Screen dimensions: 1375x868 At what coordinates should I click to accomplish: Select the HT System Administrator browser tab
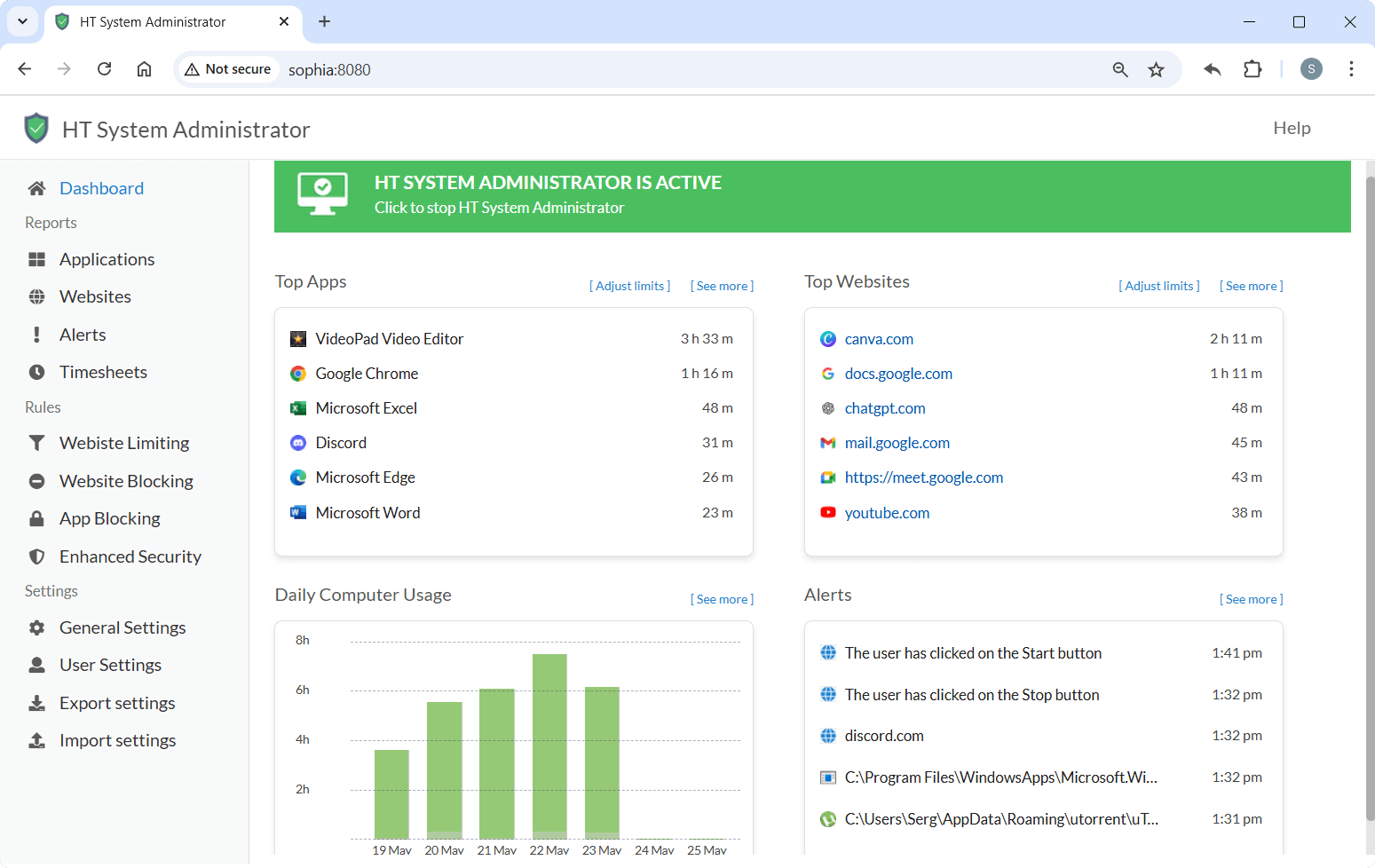[x=173, y=22]
